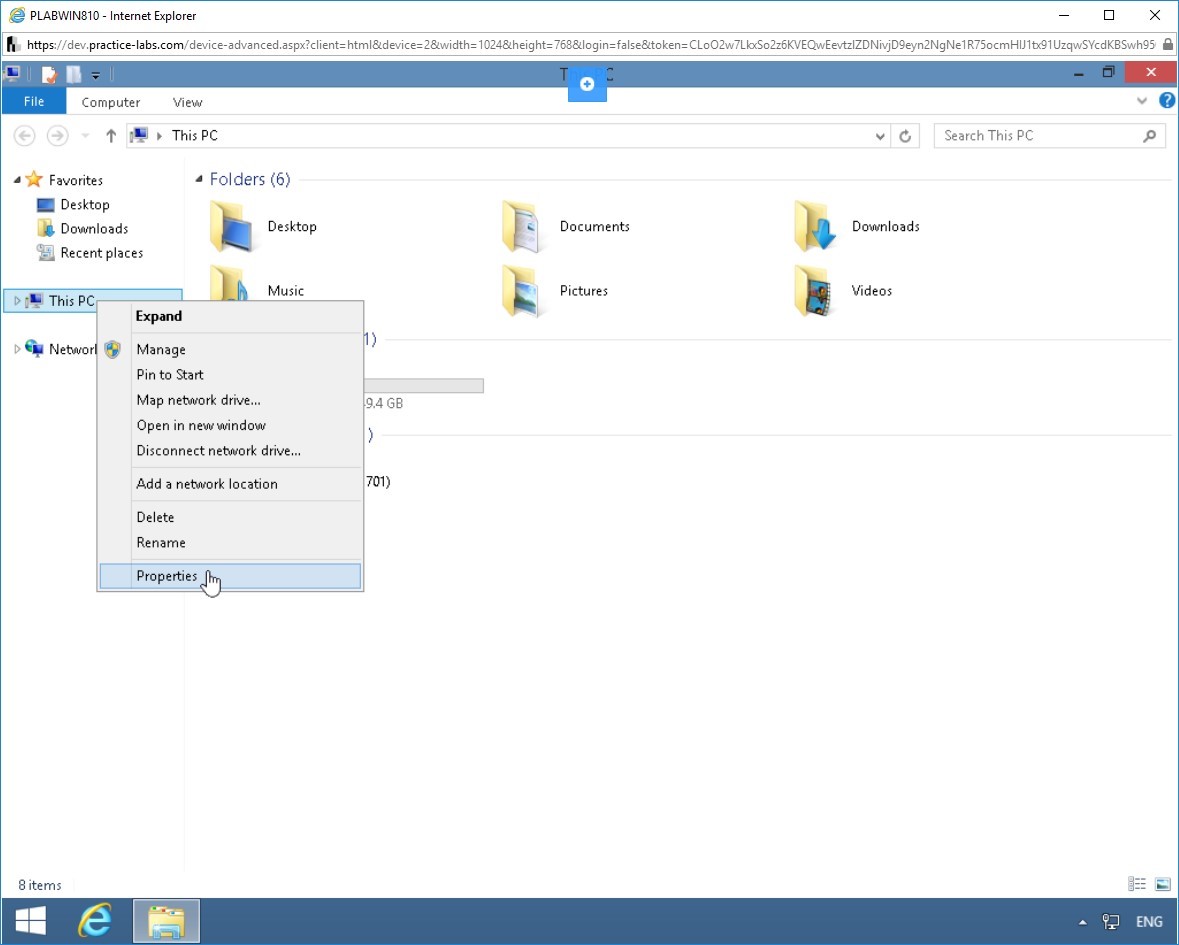Choose Properties in the context menu
This screenshot has width=1179, height=945.
tap(230, 576)
